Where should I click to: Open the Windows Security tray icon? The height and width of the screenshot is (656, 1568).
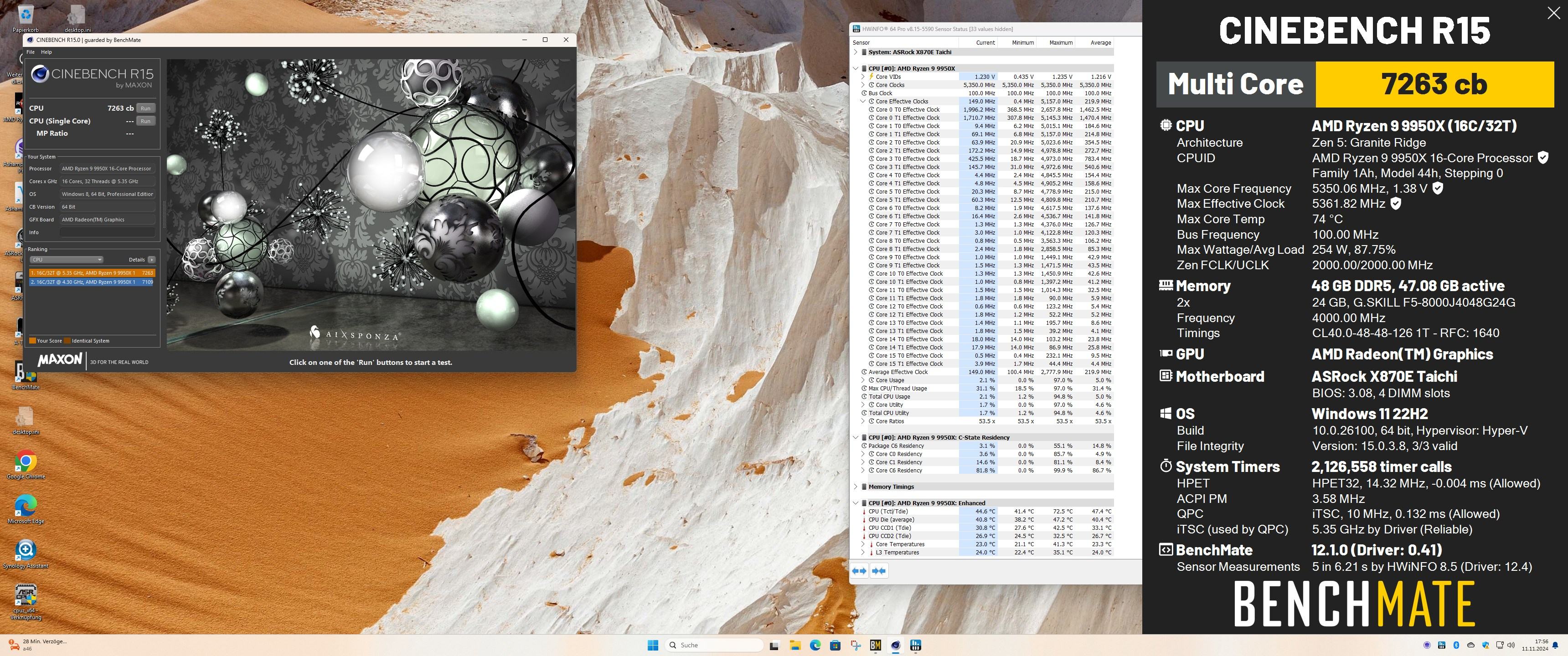[1485, 645]
